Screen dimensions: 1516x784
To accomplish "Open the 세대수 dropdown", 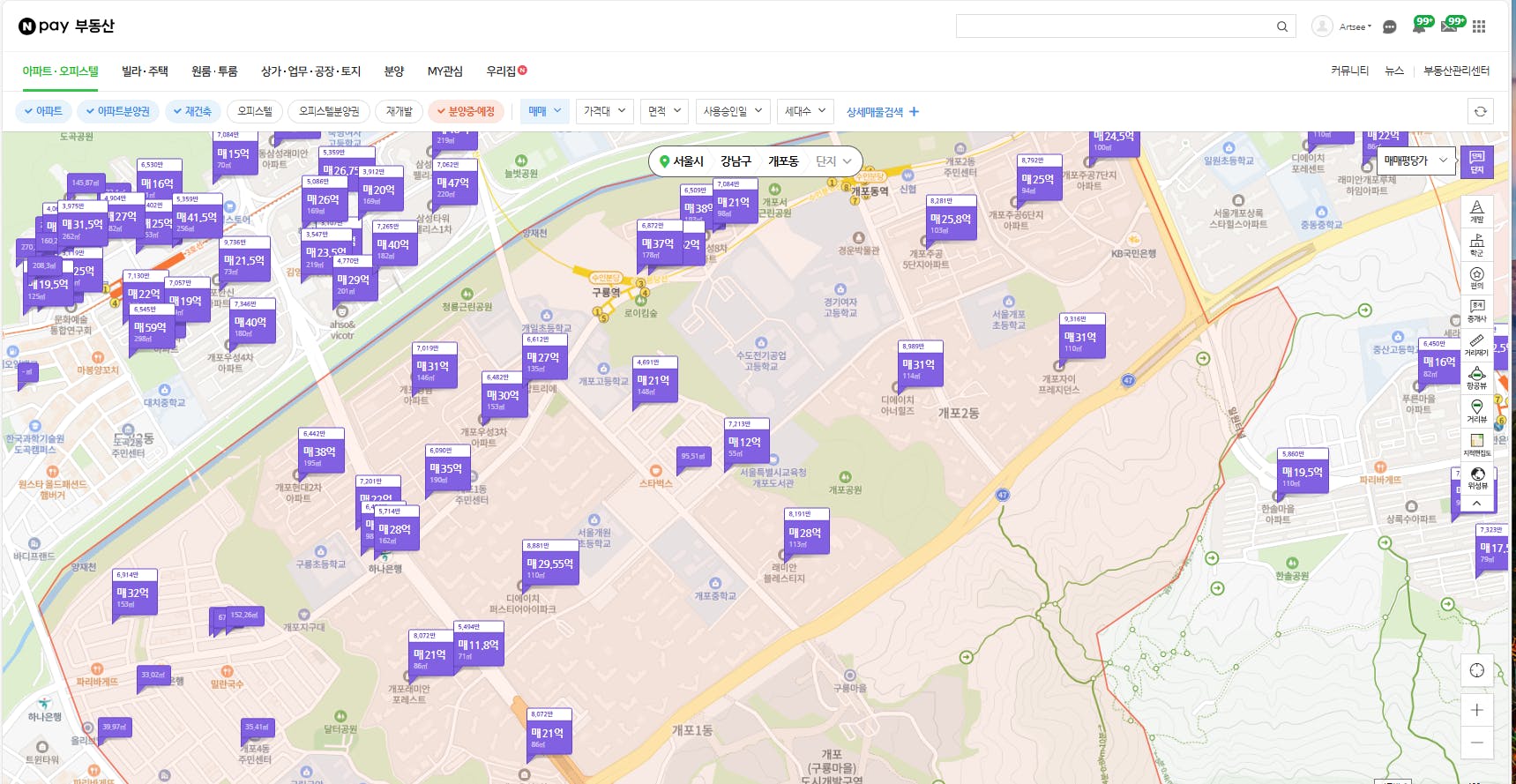I will coord(804,111).
